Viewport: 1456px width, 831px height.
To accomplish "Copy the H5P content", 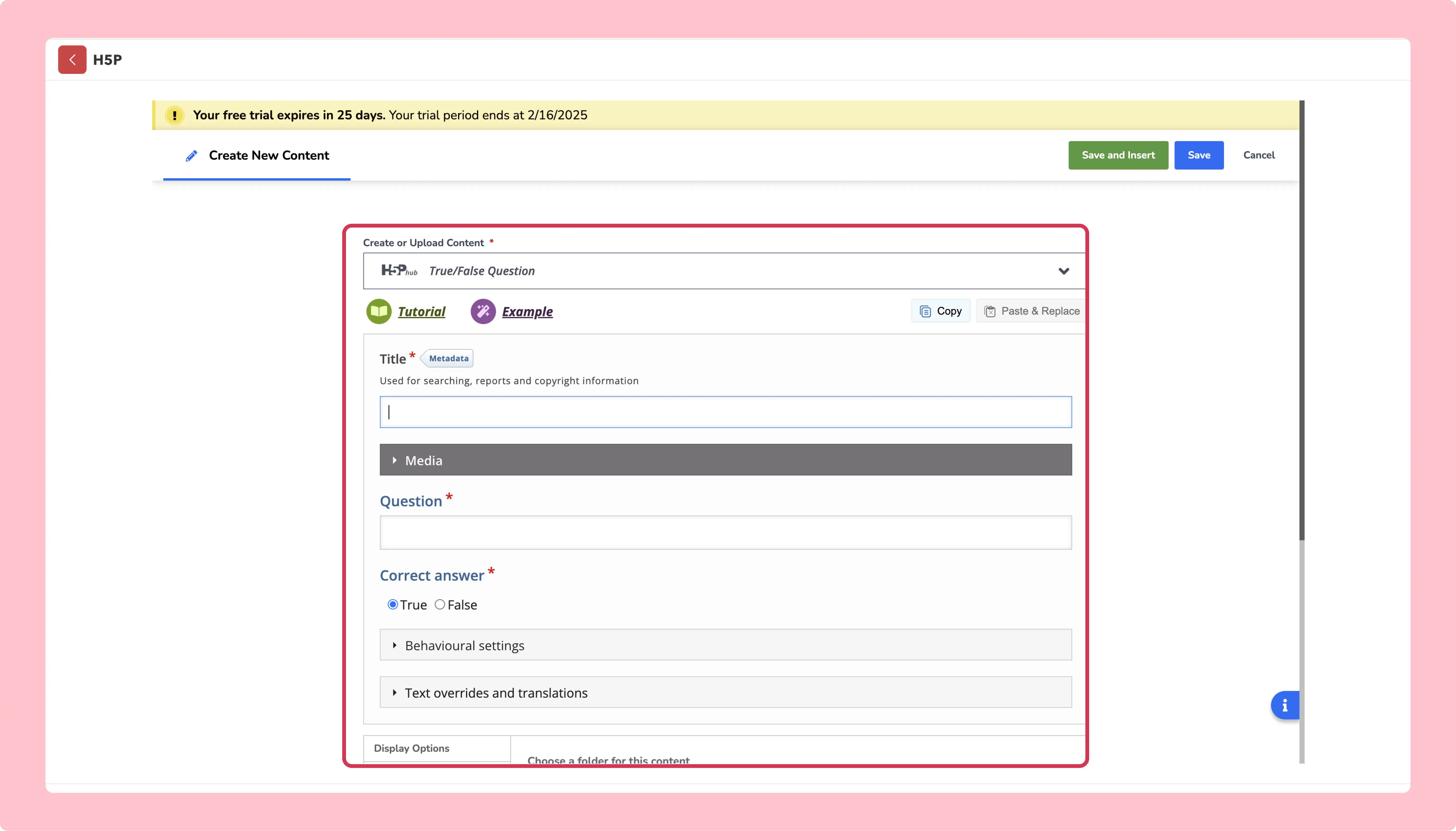I will click(941, 311).
